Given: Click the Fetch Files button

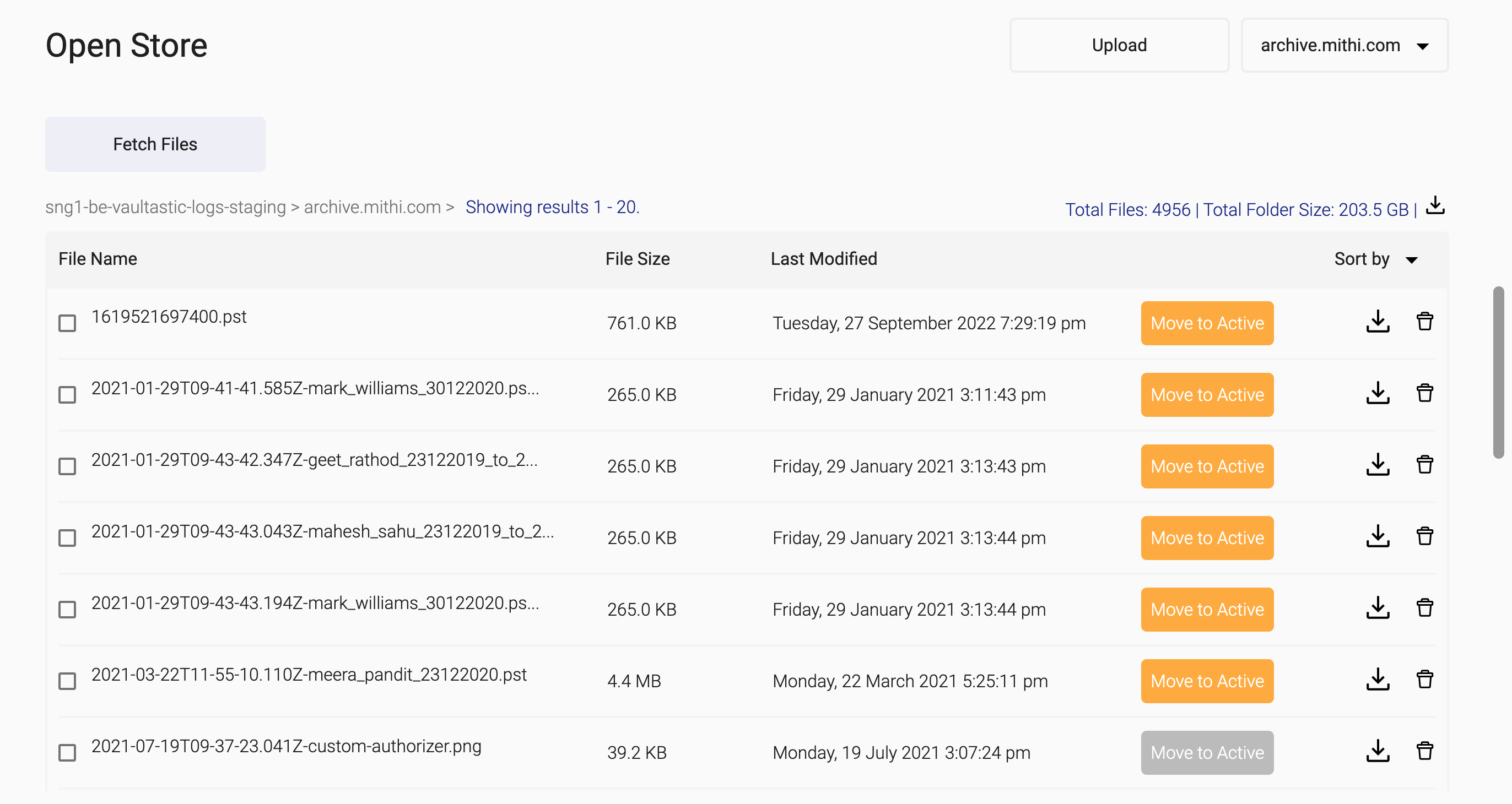Looking at the screenshot, I should click(x=155, y=144).
